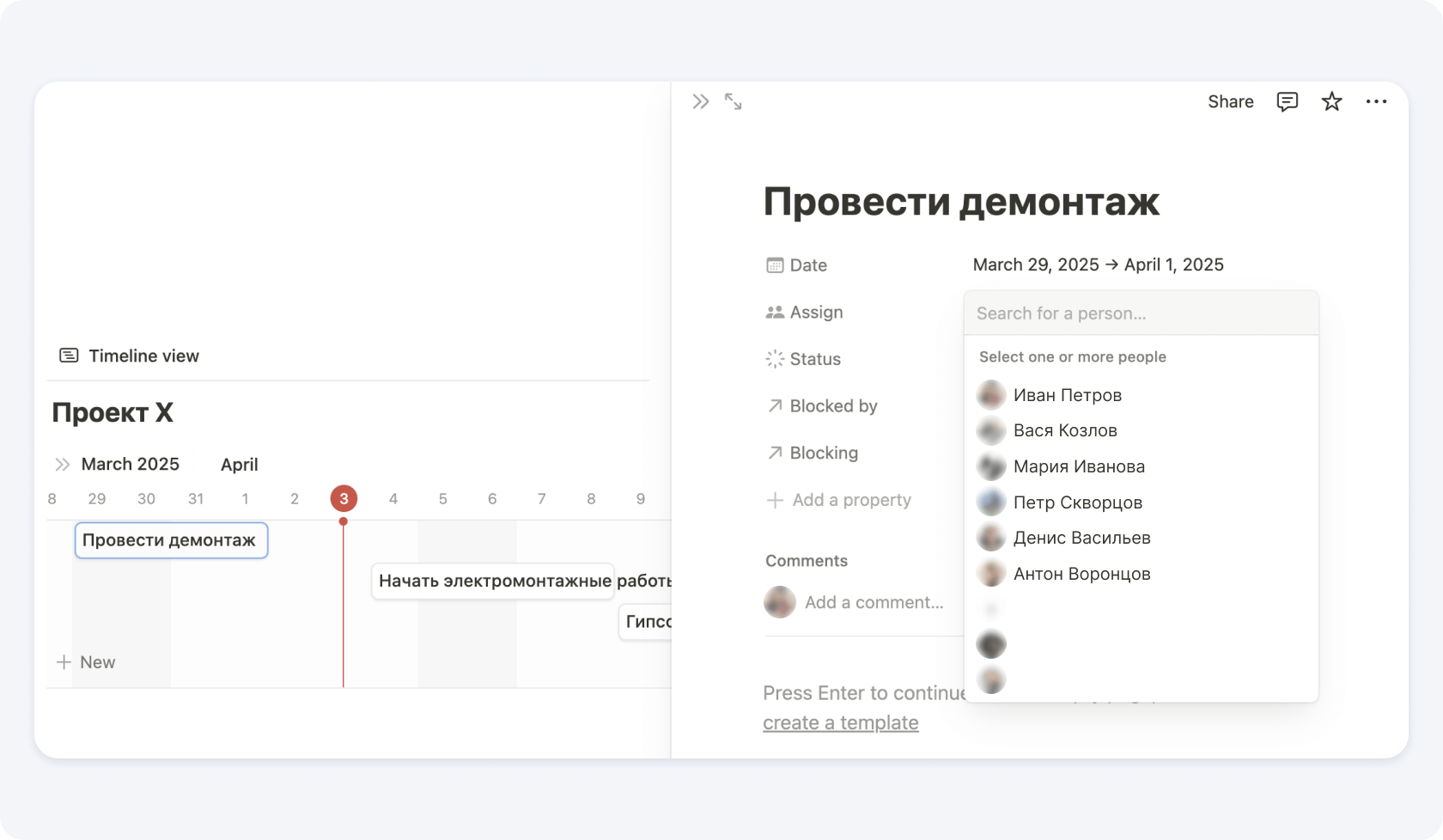This screenshot has width=1443, height=840.
Task: Click the Date property calendar icon
Action: click(x=775, y=265)
